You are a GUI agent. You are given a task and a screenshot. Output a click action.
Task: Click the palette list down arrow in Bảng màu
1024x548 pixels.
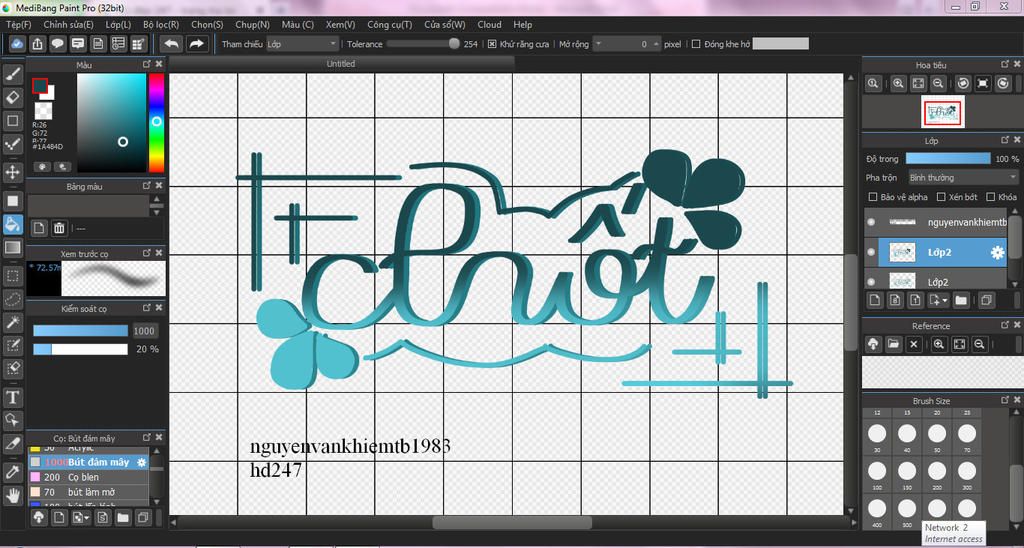coord(156,212)
